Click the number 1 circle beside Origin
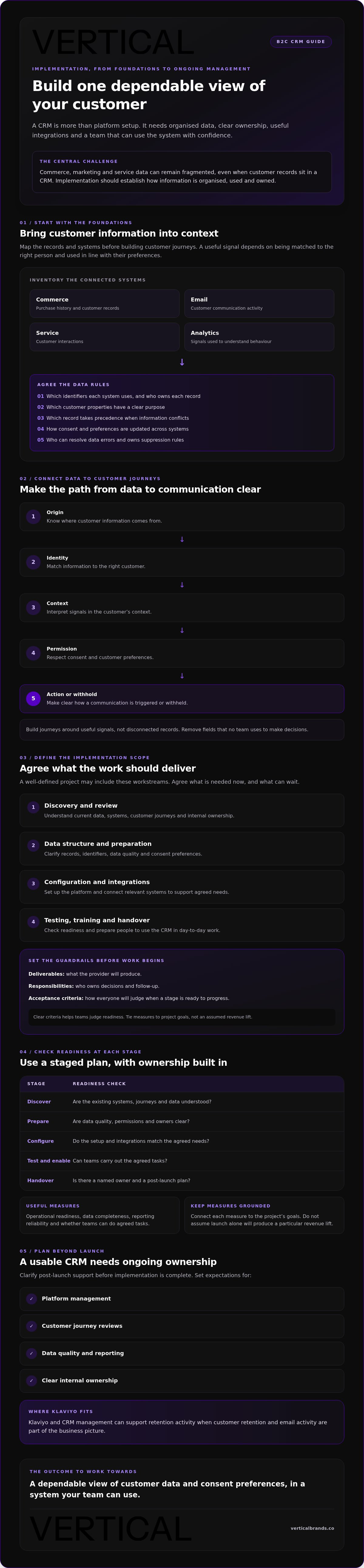Screen dimensions: 364x1568 (33, 517)
